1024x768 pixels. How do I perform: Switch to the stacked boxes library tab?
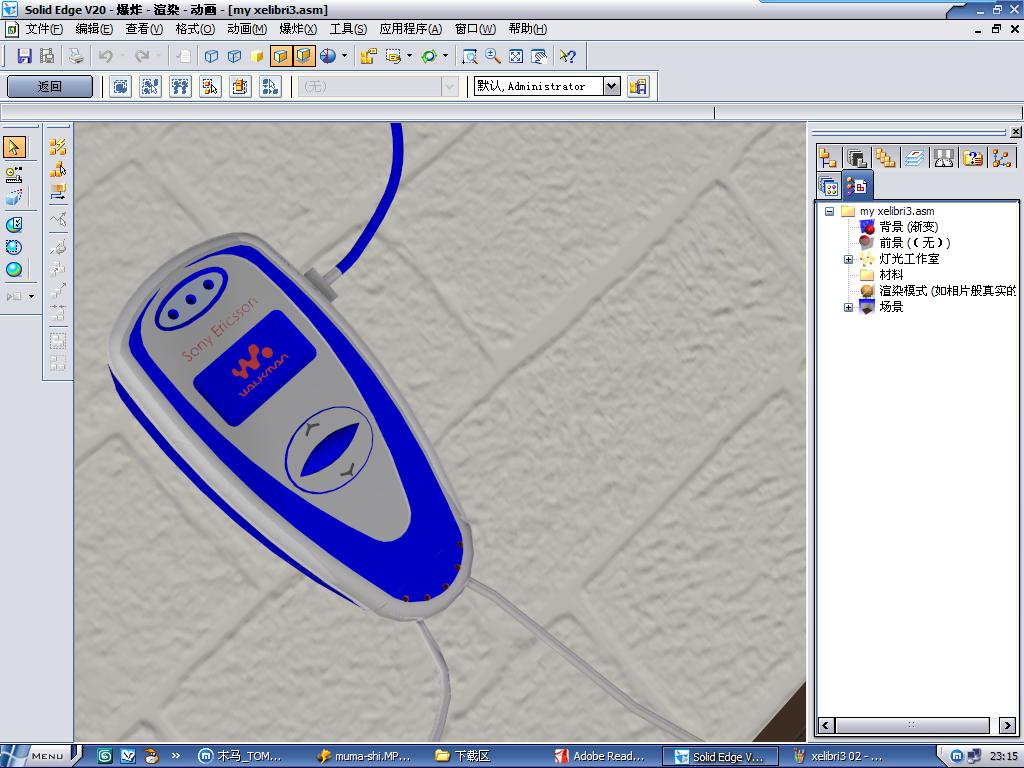point(886,158)
